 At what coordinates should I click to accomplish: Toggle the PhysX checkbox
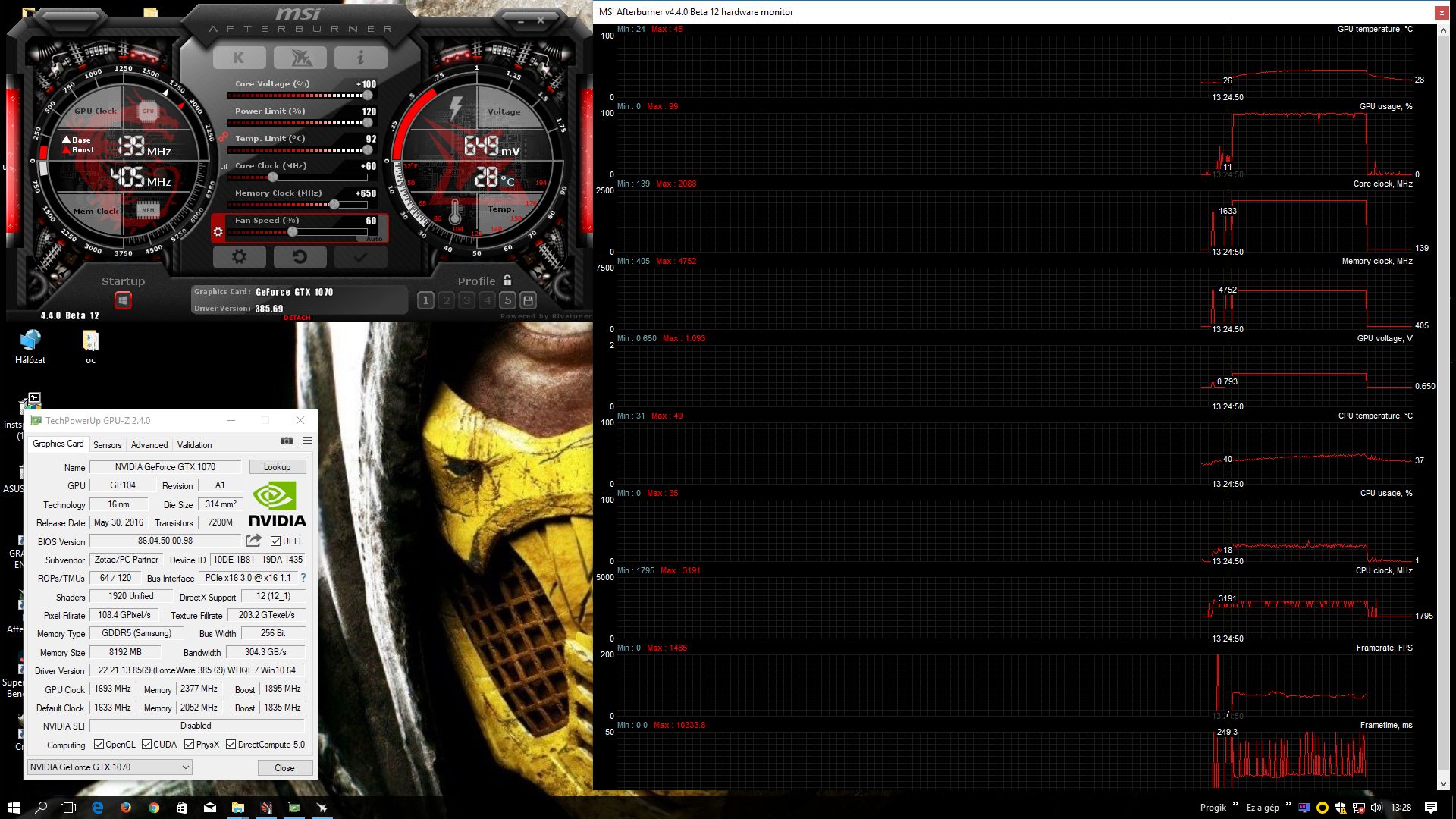pyautogui.click(x=189, y=745)
